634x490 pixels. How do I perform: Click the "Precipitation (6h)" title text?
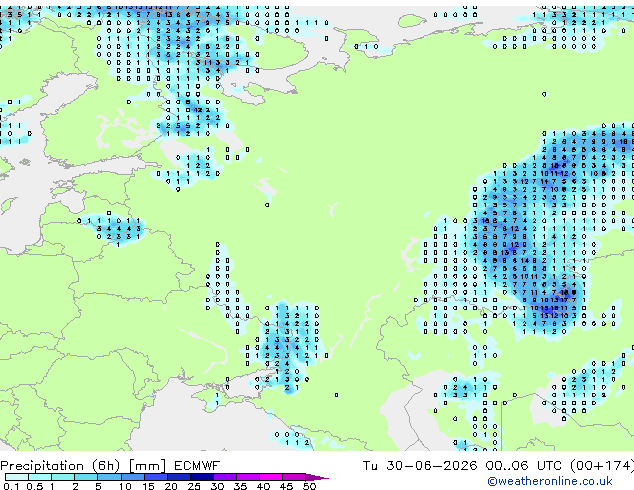point(60,466)
